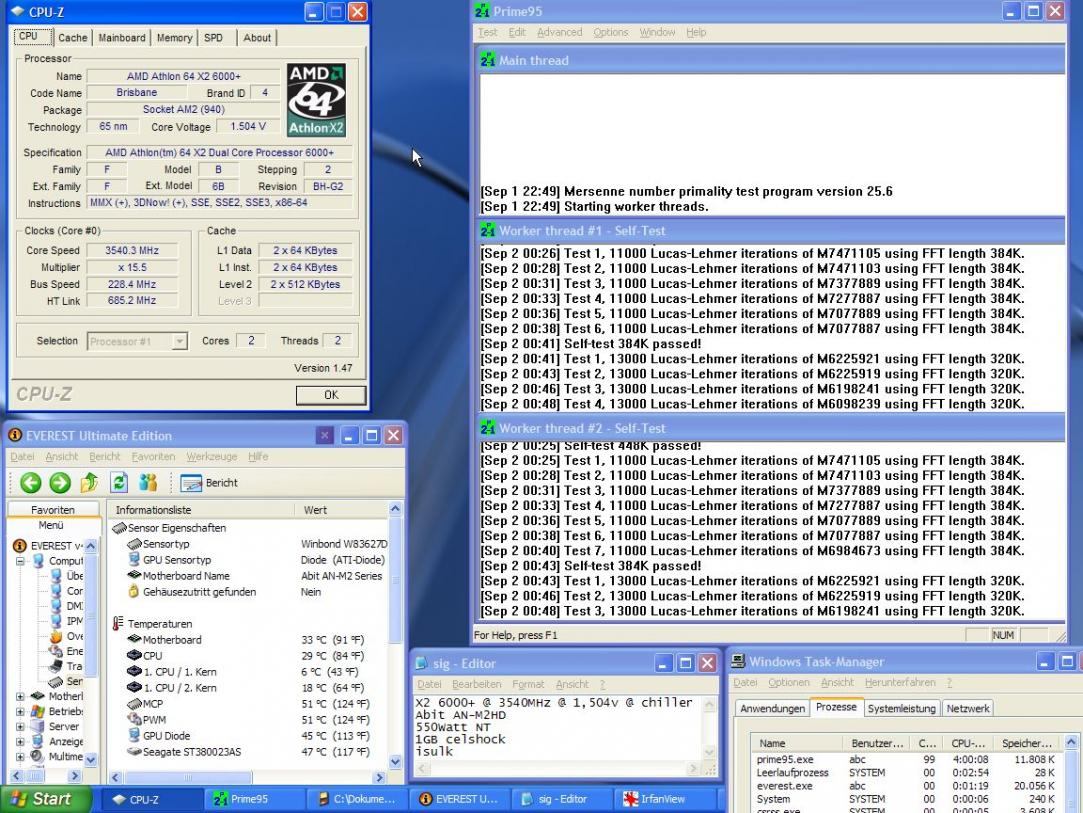Screen dimensions: 1083x813
Task: Click the thermometer icon beside Temperaturen
Action: click(x=118, y=624)
